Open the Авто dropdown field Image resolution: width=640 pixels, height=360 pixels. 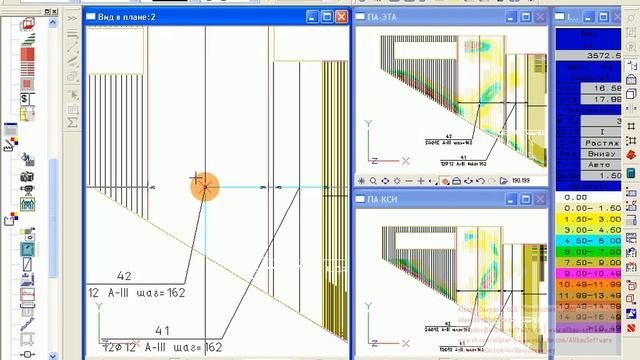601,164
